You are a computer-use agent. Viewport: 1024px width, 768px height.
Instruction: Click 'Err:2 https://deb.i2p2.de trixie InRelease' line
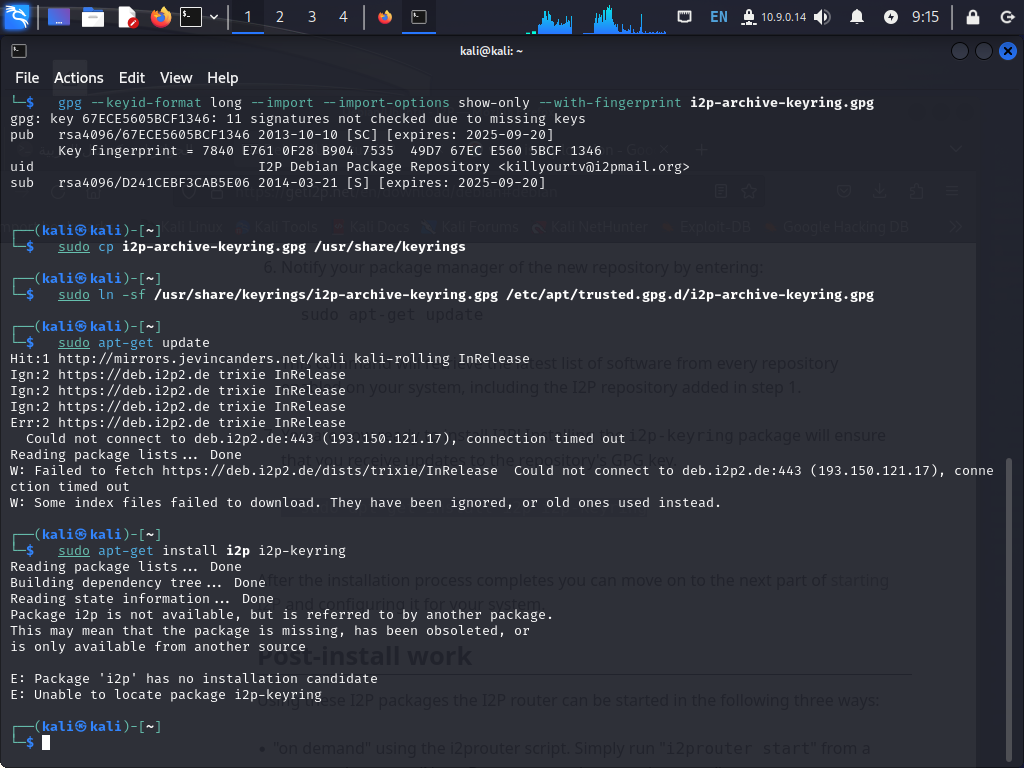178,423
